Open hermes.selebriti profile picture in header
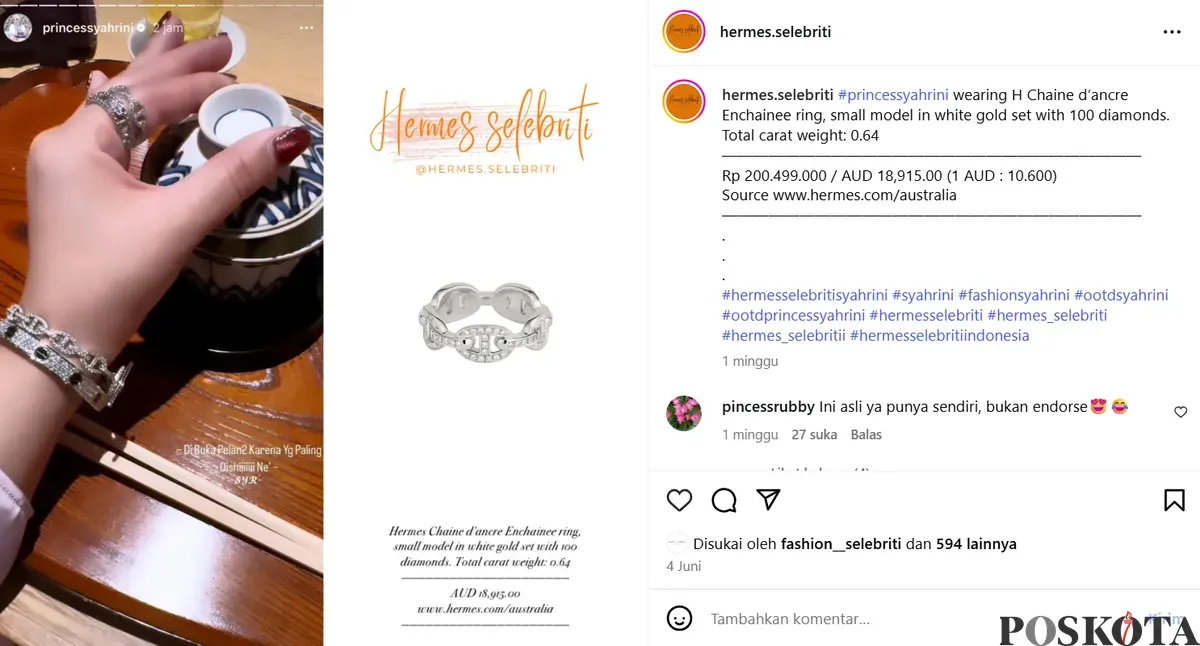1200x646 pixels. (684, 32)
